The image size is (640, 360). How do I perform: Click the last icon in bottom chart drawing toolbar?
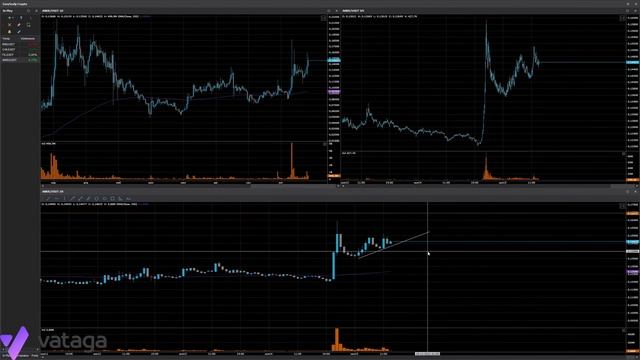pos(128,198)
